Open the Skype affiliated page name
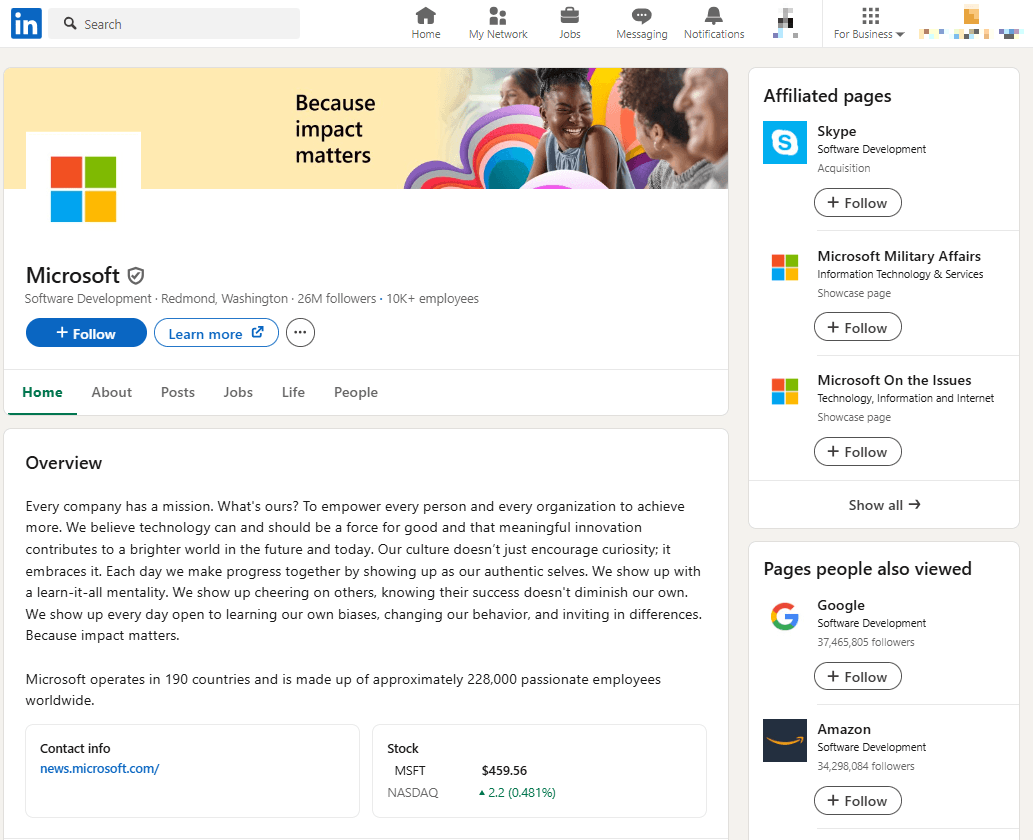This screenshot has width=1033, height=840. pos(837,131)
